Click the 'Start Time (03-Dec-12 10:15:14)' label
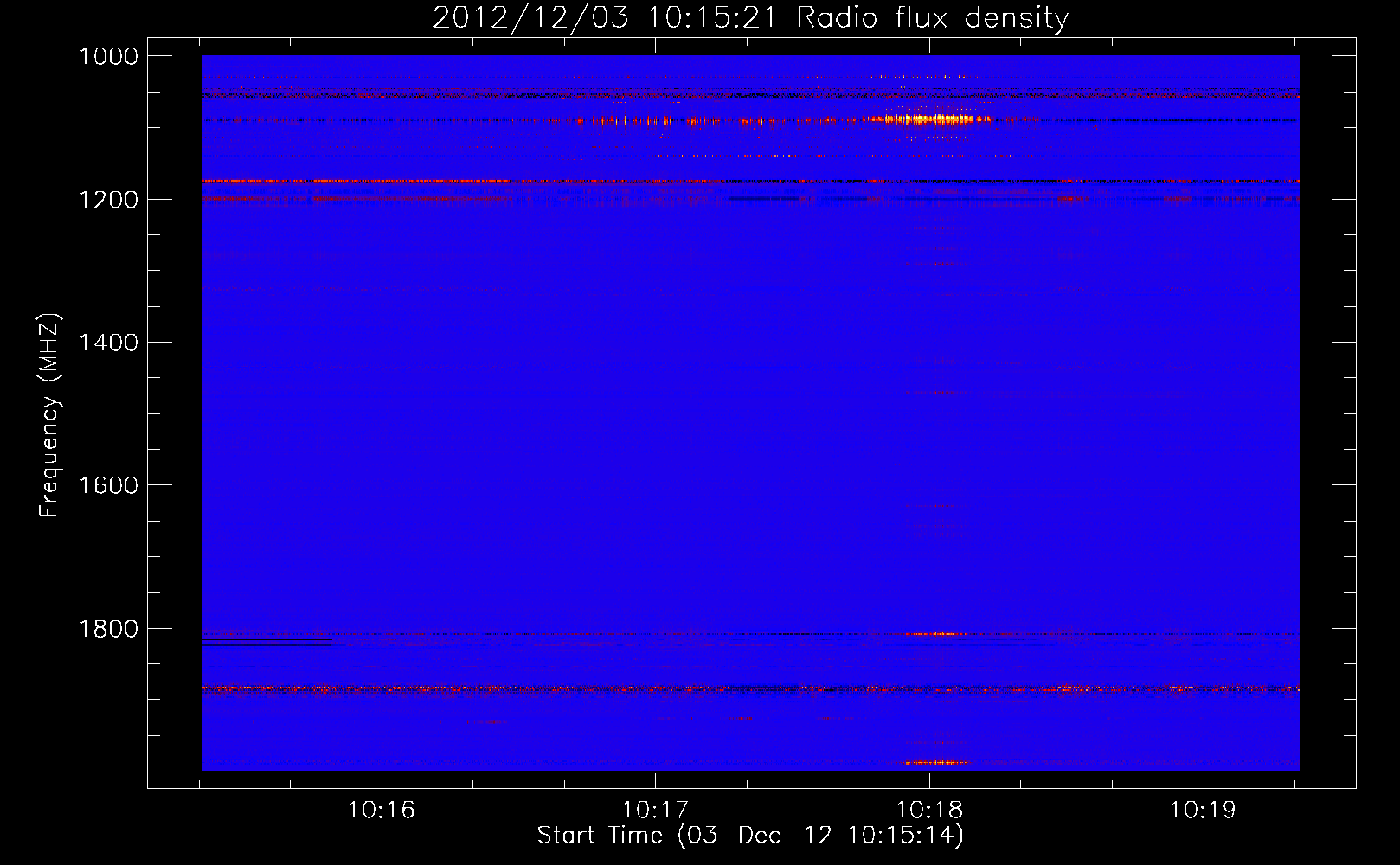1400x865 pixels. [750, 836]
